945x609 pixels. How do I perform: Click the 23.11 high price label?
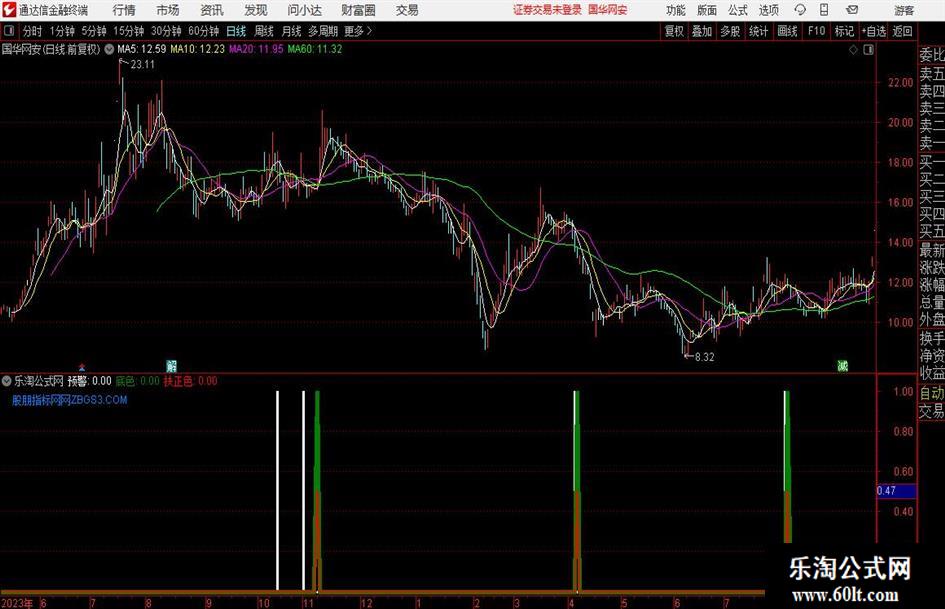[142, 65]
